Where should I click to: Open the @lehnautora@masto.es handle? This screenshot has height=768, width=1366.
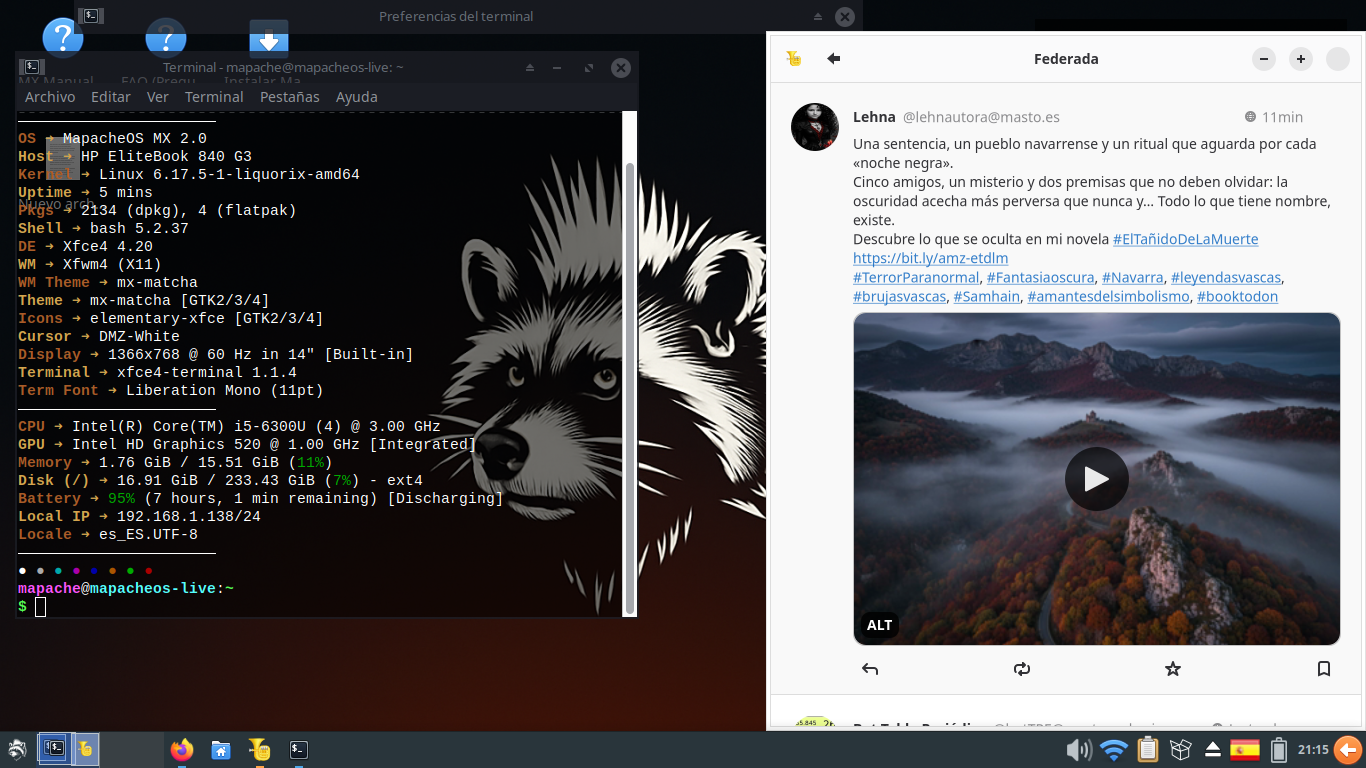pyautogui.click(x=982, y=117)
